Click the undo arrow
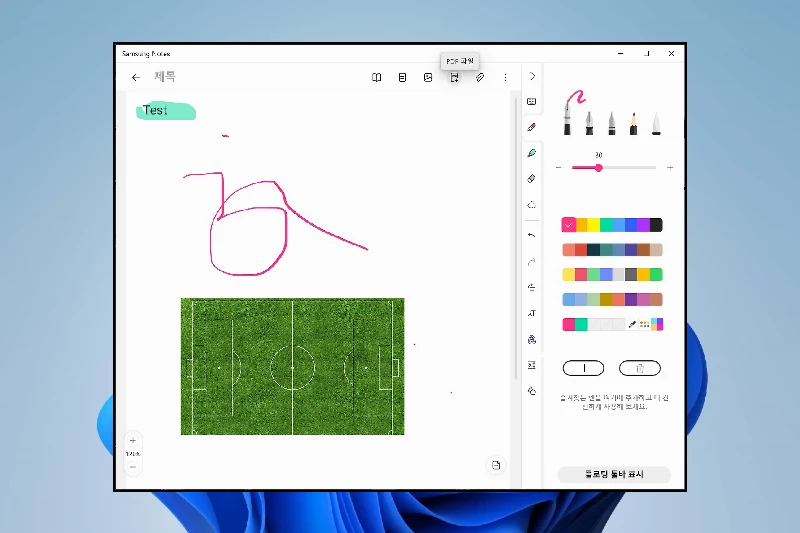This screenshot has height=533, width=800. [532, 235]
